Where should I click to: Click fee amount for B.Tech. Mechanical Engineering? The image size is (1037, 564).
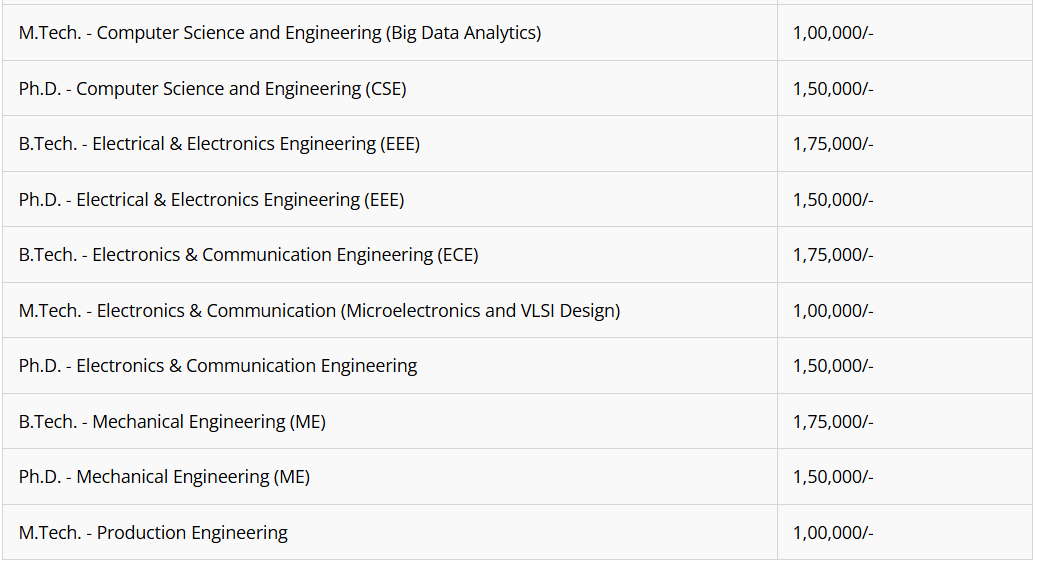coord(833,422)
